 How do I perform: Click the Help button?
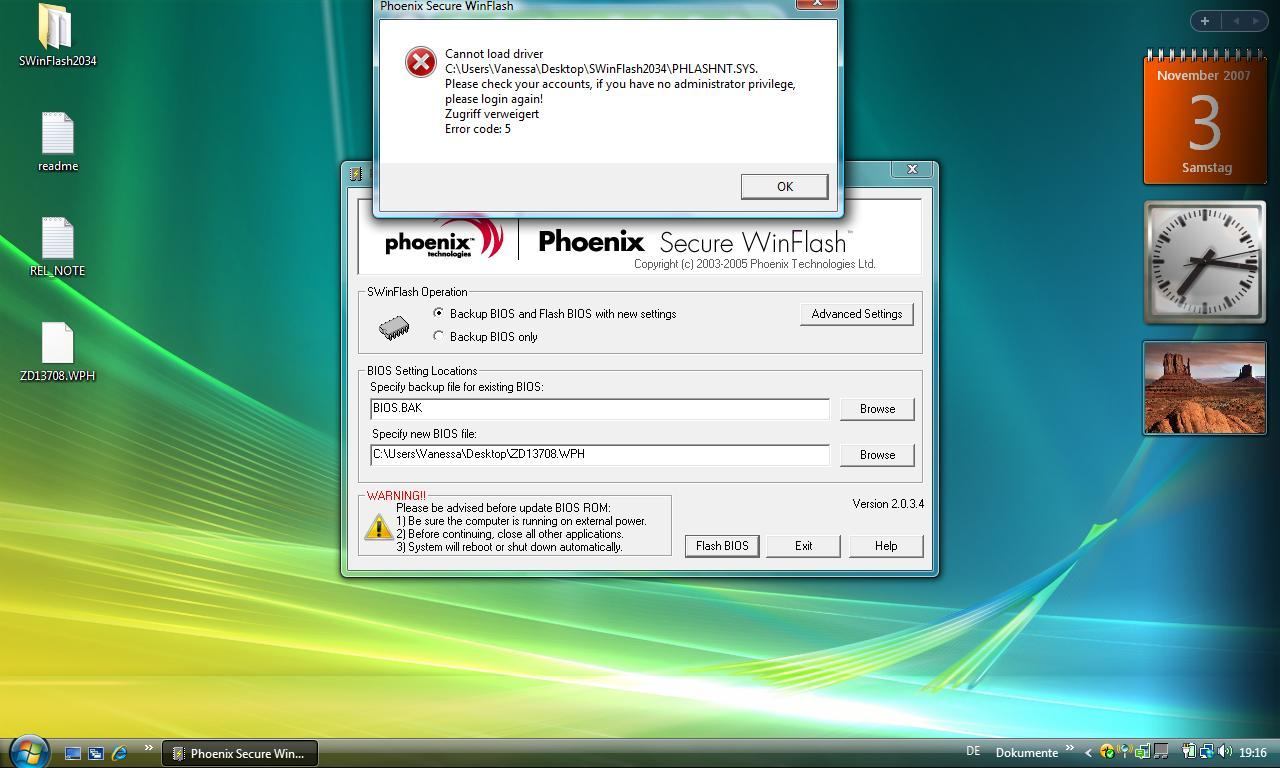coord(885,546)
